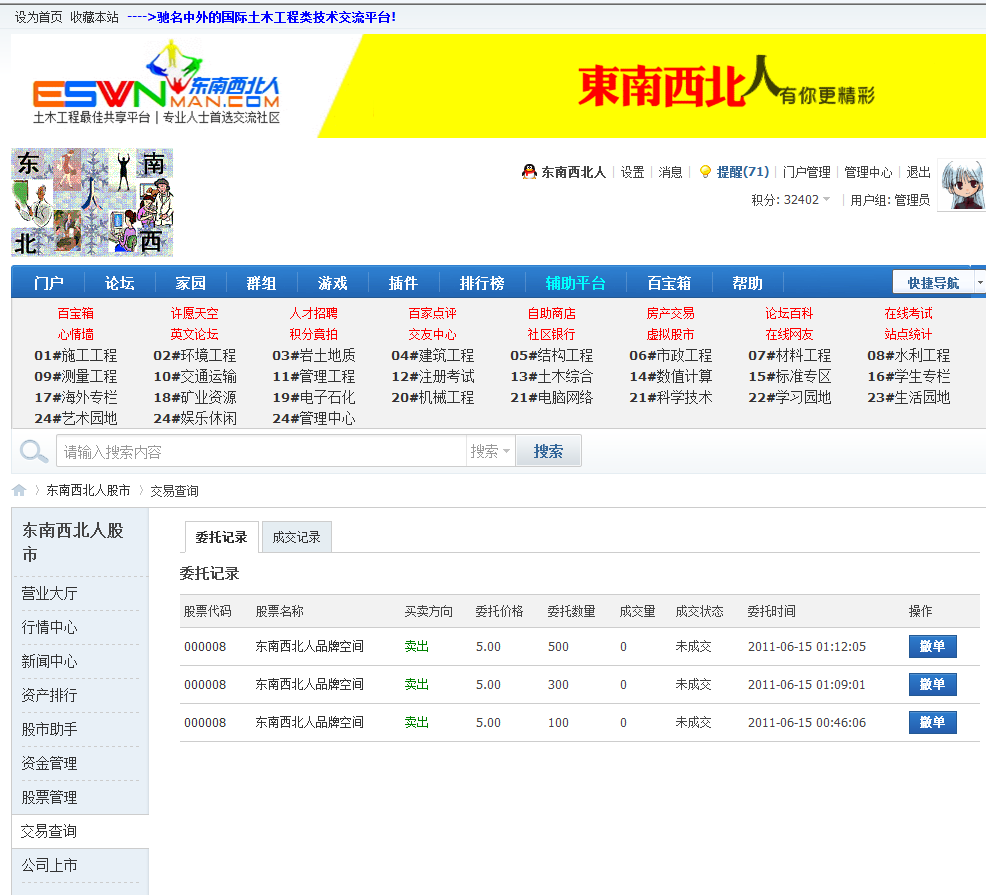Viewport: 986px width, 895px height.
Task: Open 论坛 in the main navigation bar
Action: tap(120, 283)
